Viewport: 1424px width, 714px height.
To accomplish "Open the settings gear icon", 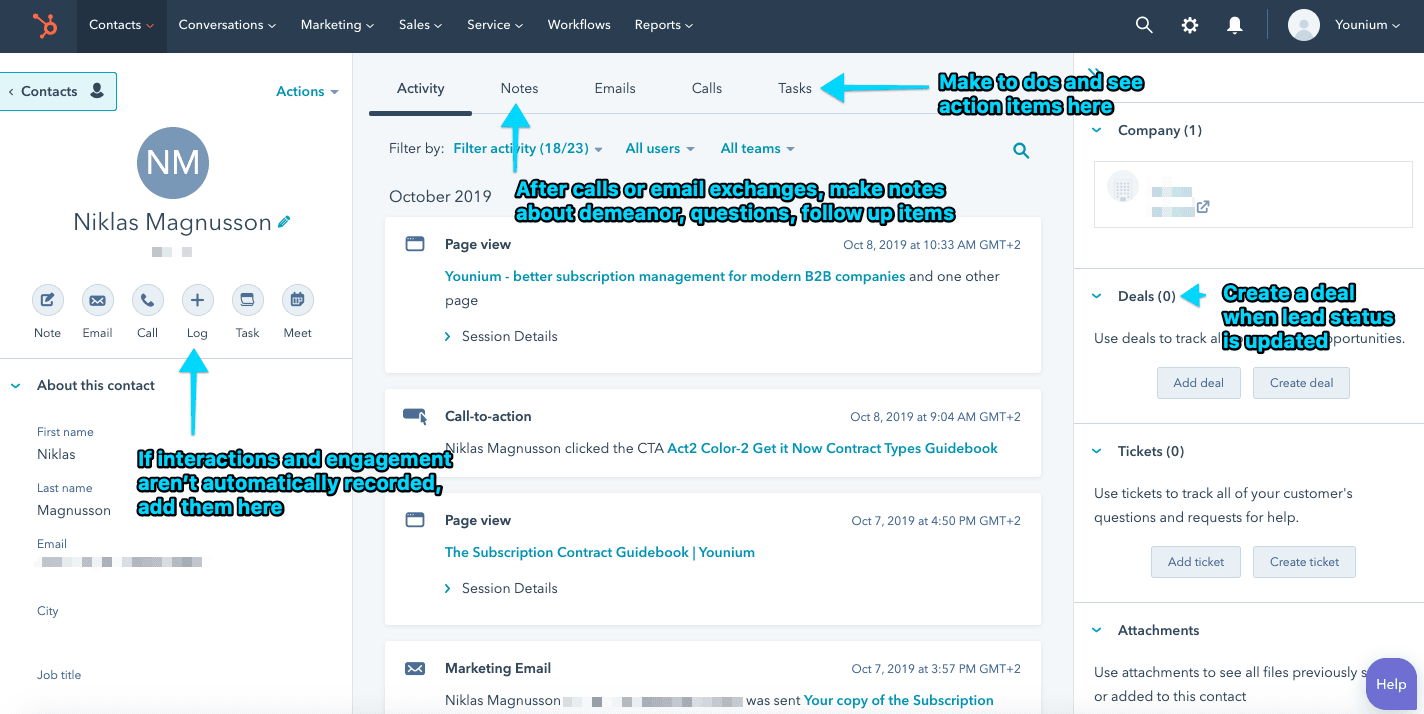I will pyautogui.click(x=1190, y=25).
